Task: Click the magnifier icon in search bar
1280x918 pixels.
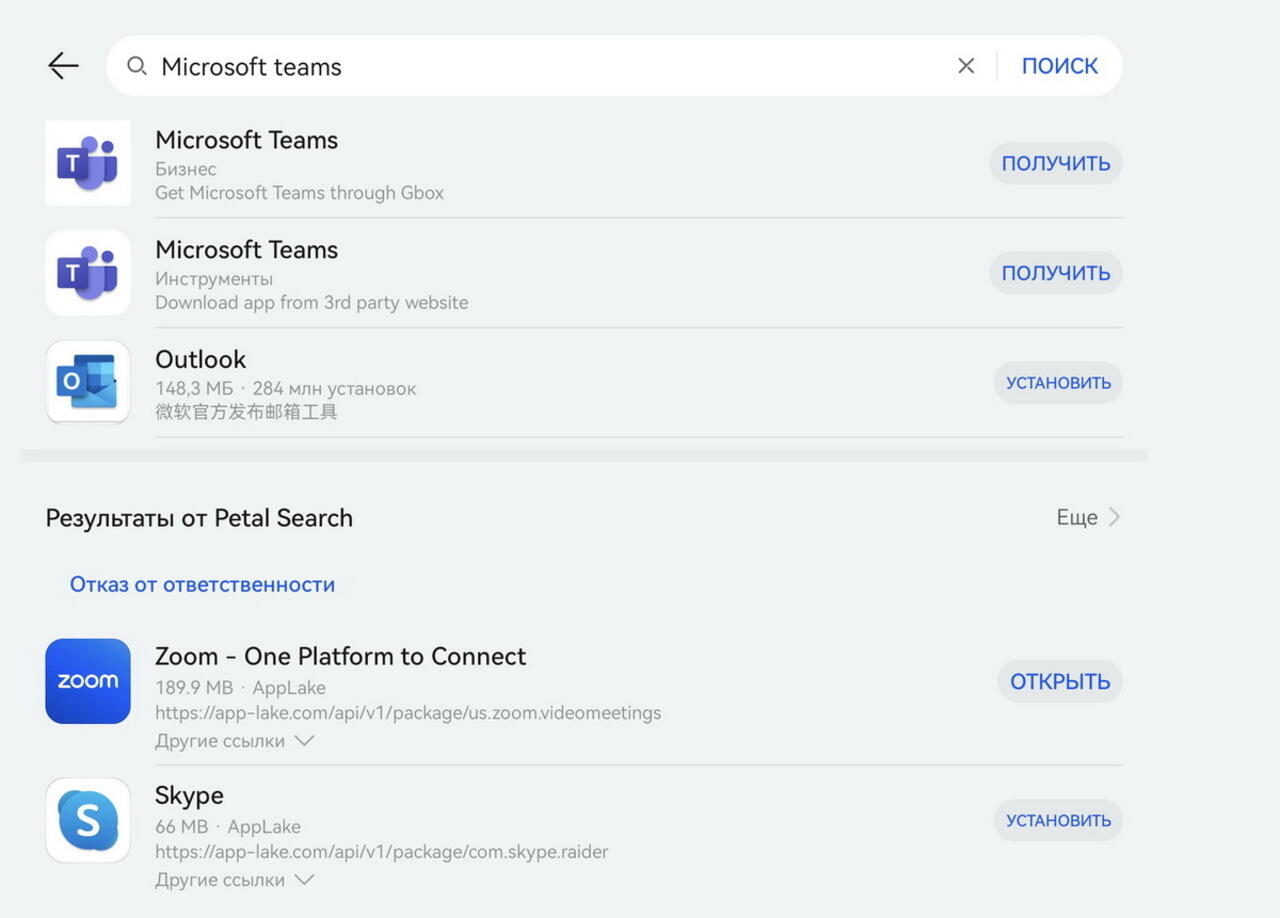Action: [x=137, y=66]
